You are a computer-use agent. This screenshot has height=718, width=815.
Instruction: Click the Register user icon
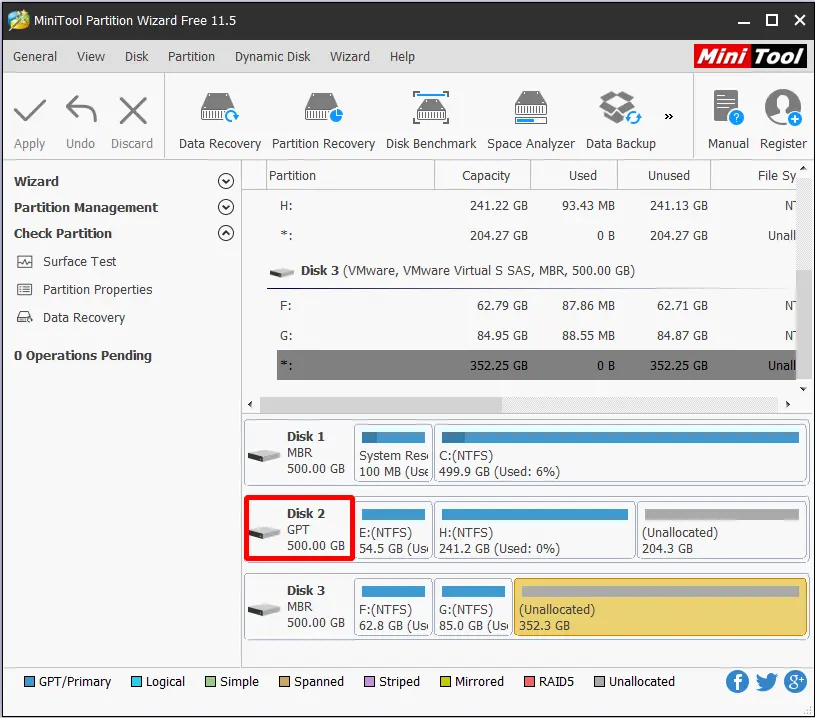(783, 107)
